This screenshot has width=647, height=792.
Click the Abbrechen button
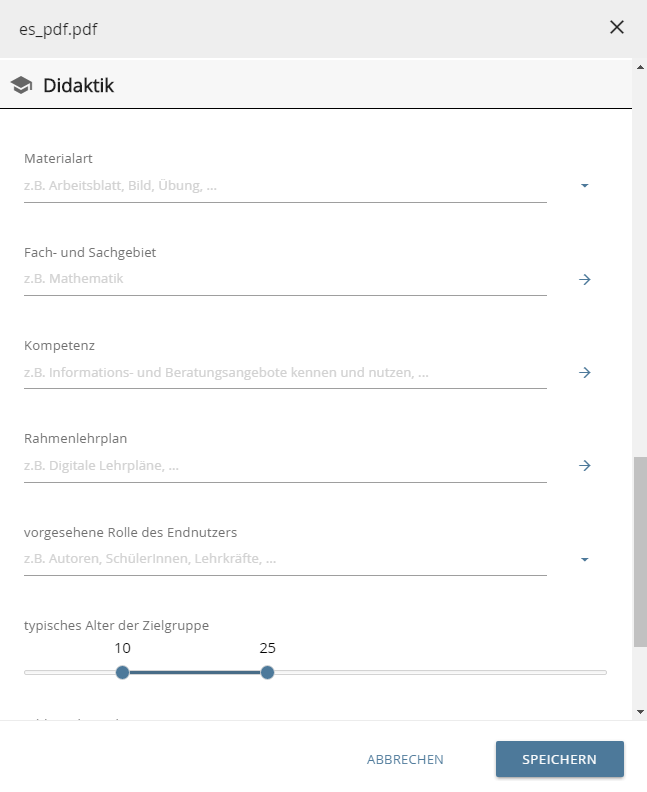coord(405,759)
